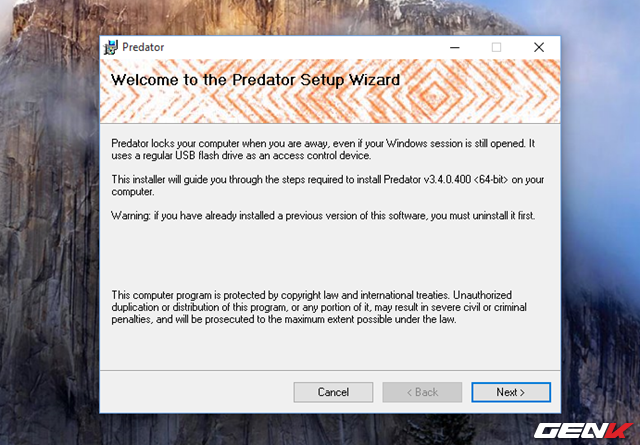Click the 'Predator' title bar text
This screenshot has height=445, width=640.
143,47
